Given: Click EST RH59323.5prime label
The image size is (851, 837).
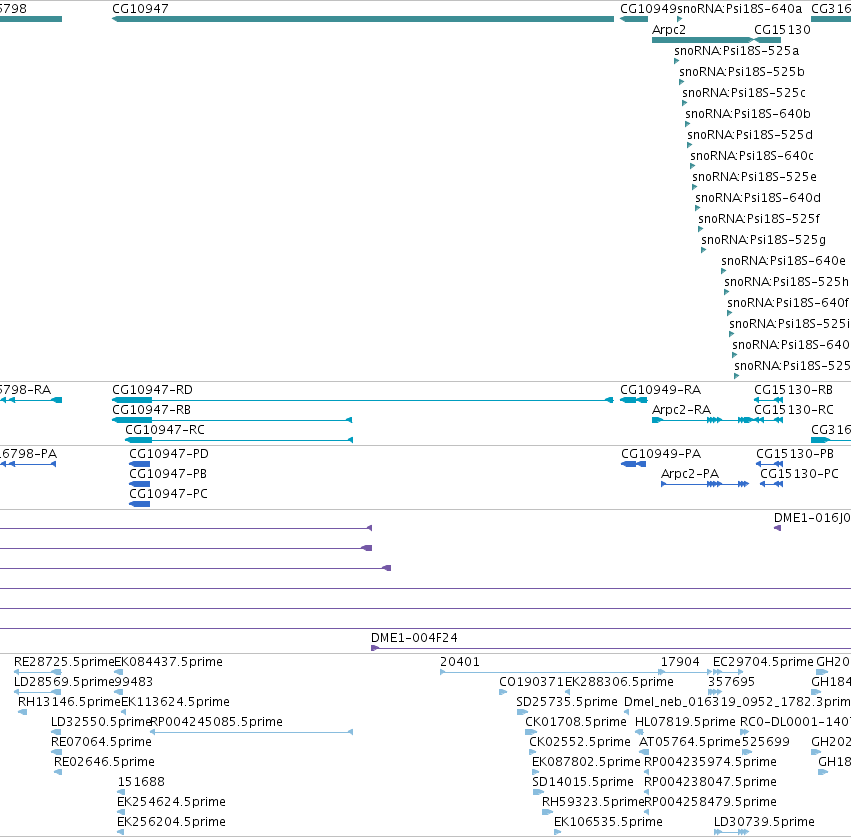Looking at the screenshot, I should coord(593,802).
